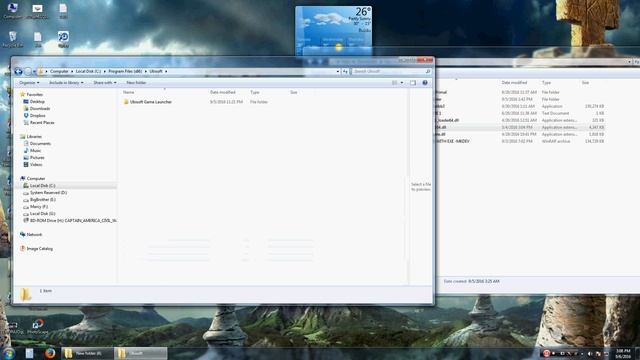This screenshot has width=640, height=360.
Task: Sort by the Name column header
Action: [x=129, y=93]
